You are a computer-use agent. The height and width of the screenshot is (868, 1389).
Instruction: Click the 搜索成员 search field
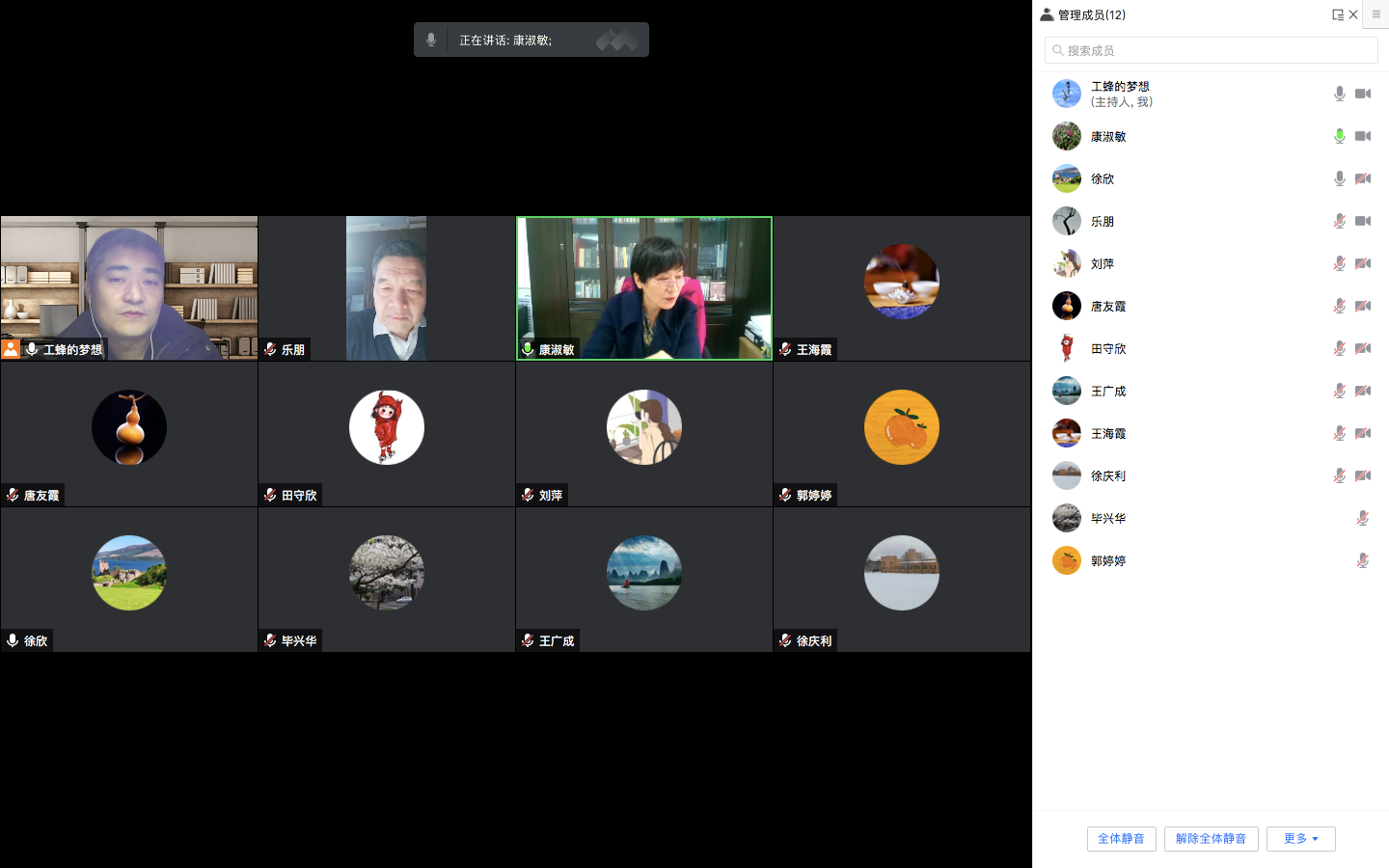tap(1212, 50)
